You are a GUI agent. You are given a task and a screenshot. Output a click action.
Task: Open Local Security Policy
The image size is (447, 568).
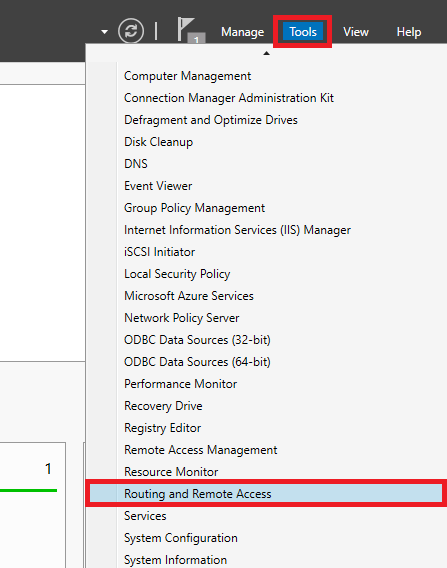(177, 274)
